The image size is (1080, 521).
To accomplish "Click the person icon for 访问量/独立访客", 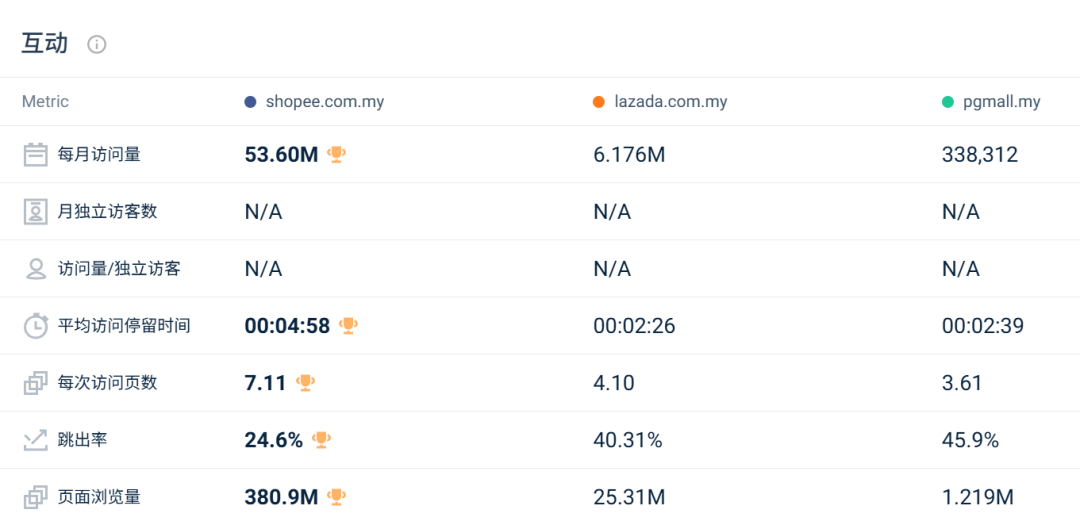I will click(x=36, y=269).
